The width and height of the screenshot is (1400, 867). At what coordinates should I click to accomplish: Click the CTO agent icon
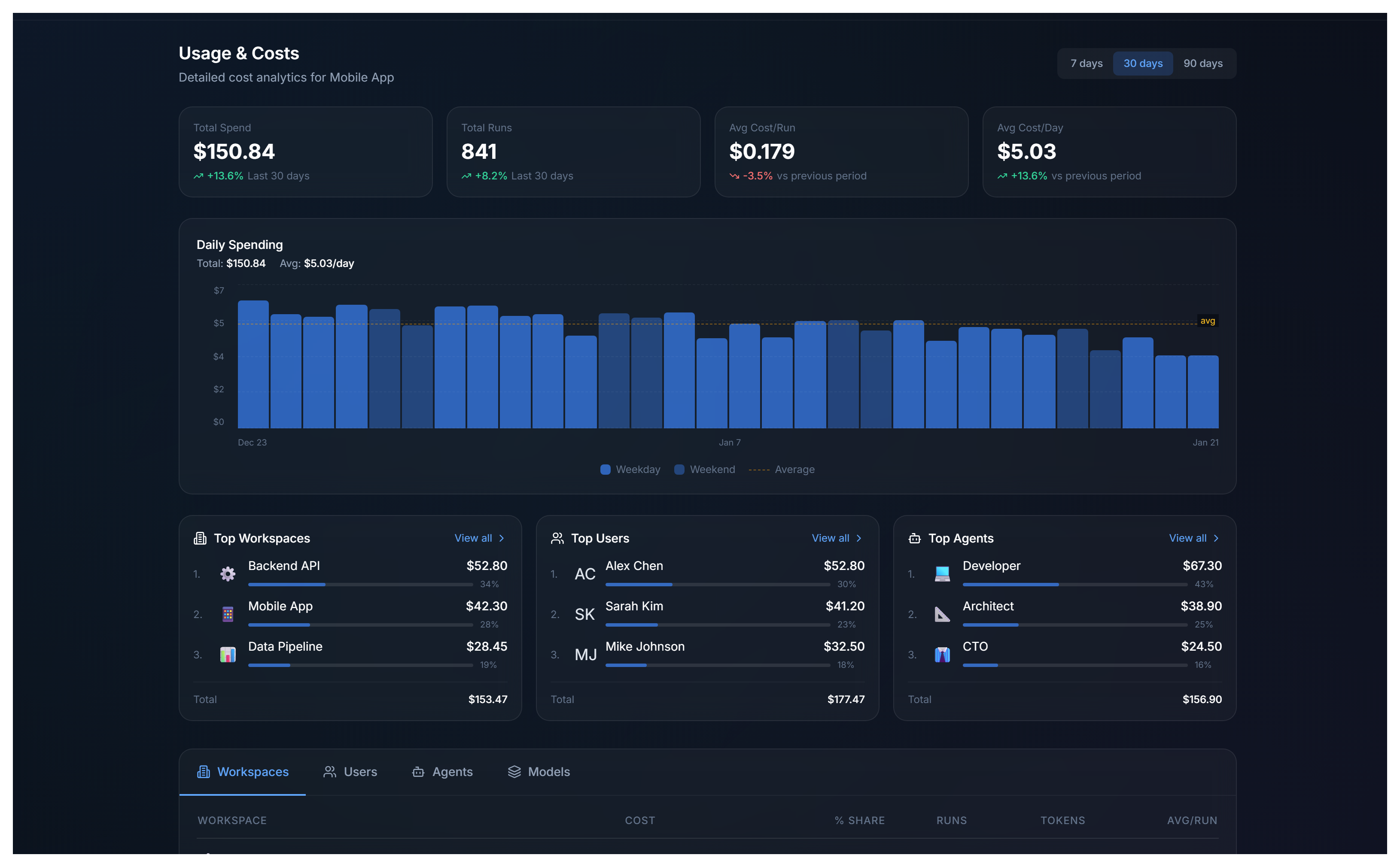(x=943, y=654)
